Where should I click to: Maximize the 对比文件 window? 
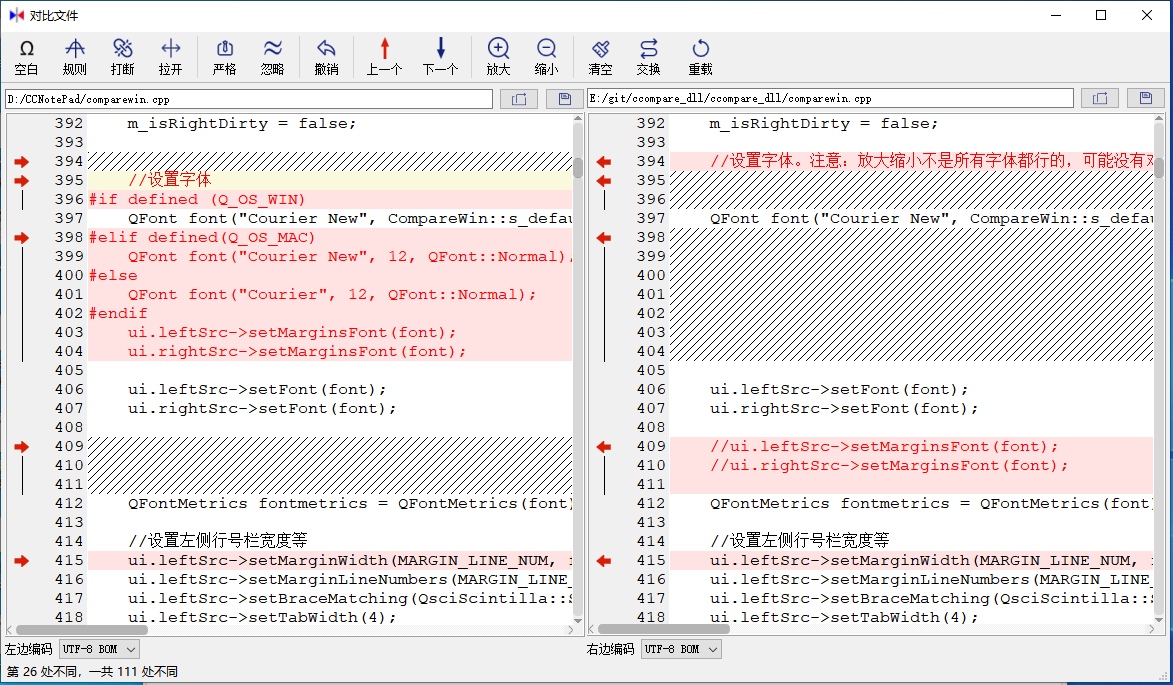[1101, 15]
